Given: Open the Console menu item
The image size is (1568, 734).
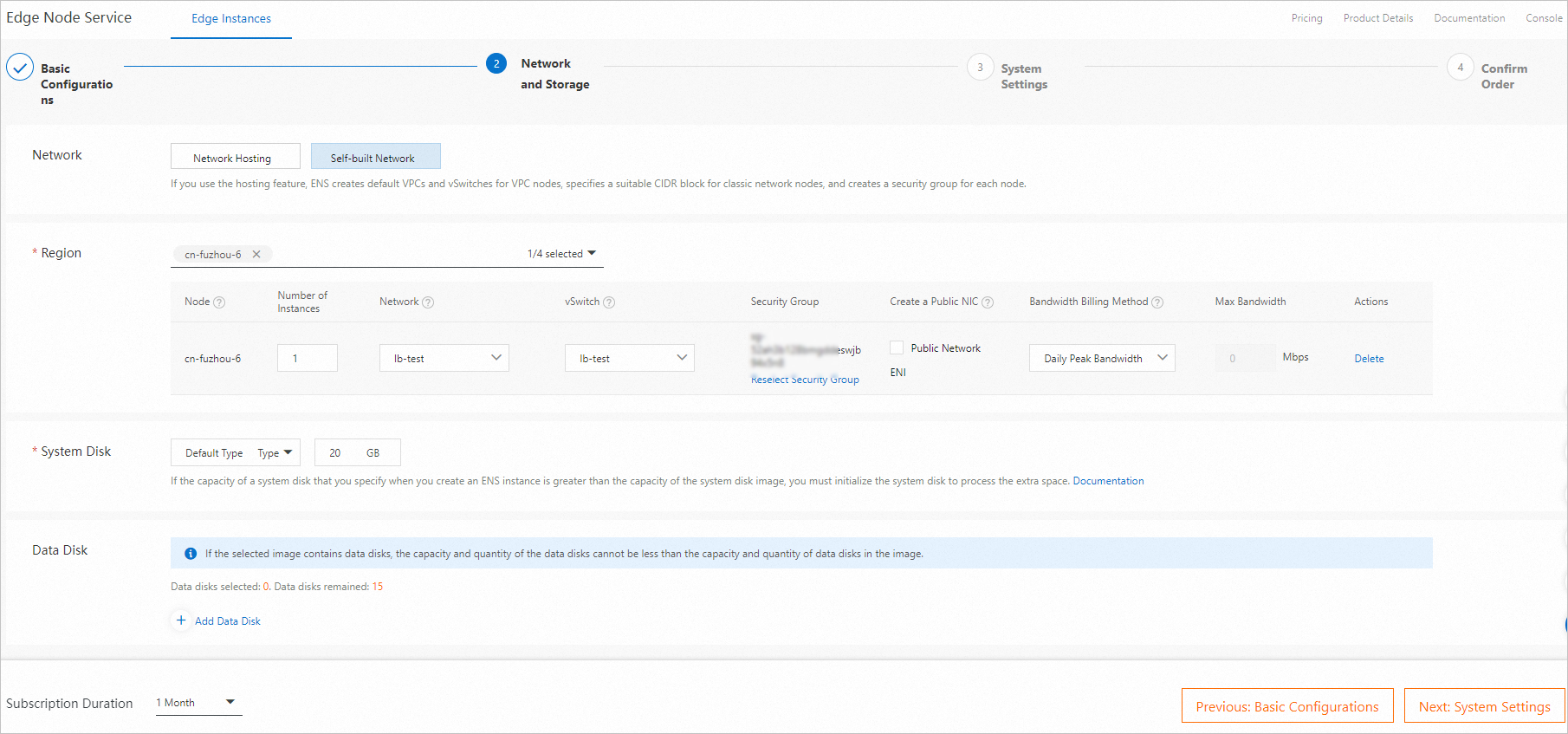Looking at the screenshot, I should pyautogui.click(x=1544, y=18).
